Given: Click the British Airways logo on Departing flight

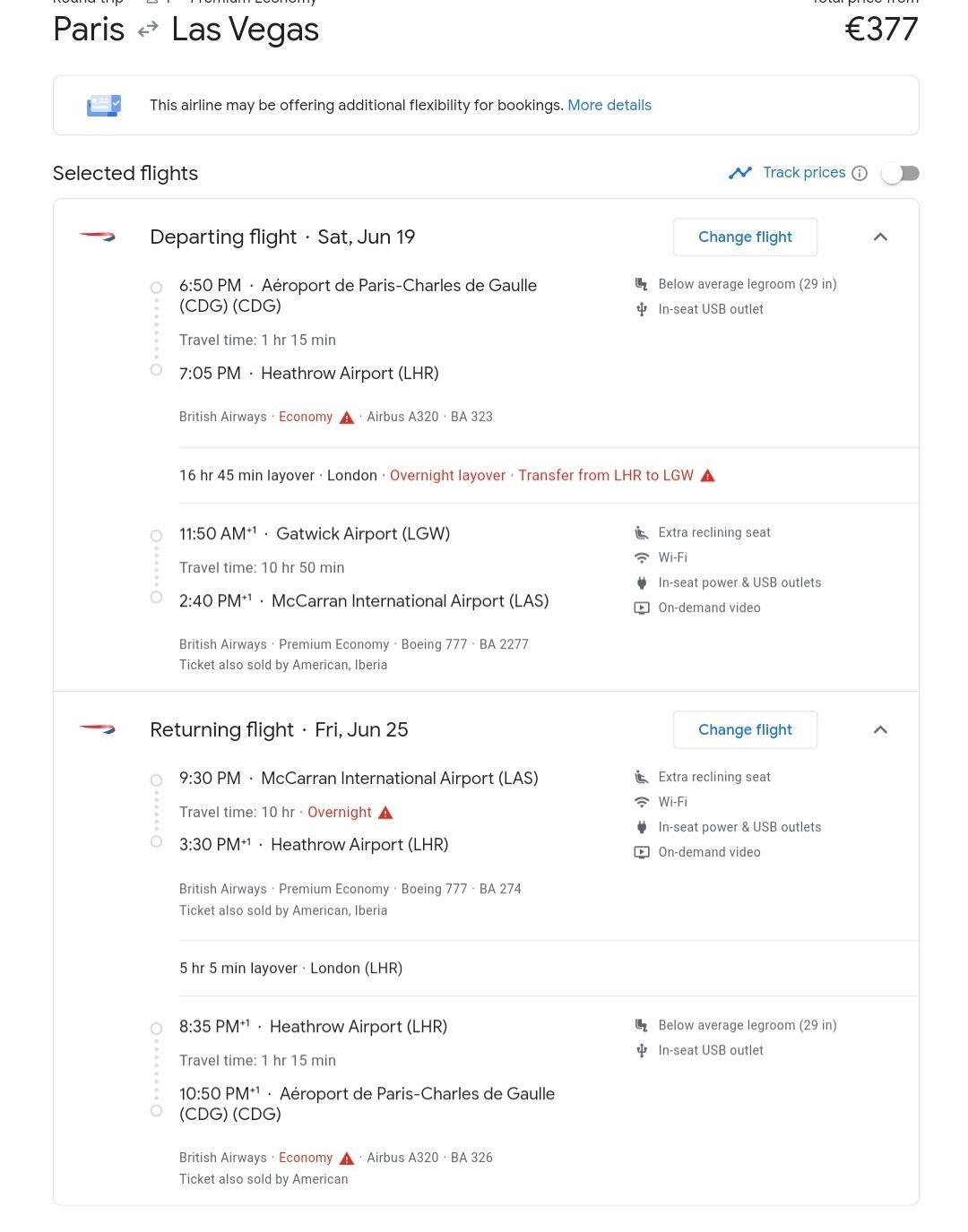Looking at the screenshot, I should [97, 237].
